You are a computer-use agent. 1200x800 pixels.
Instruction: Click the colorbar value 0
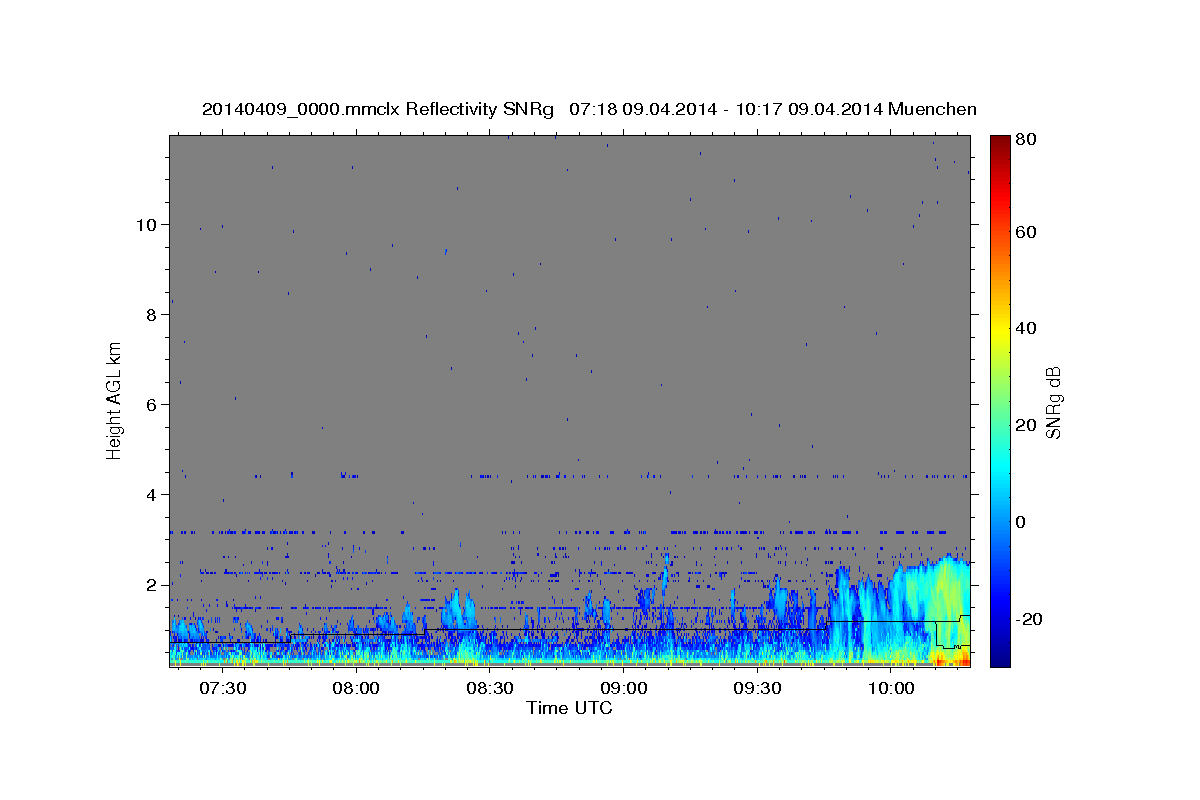point(1021,522)
